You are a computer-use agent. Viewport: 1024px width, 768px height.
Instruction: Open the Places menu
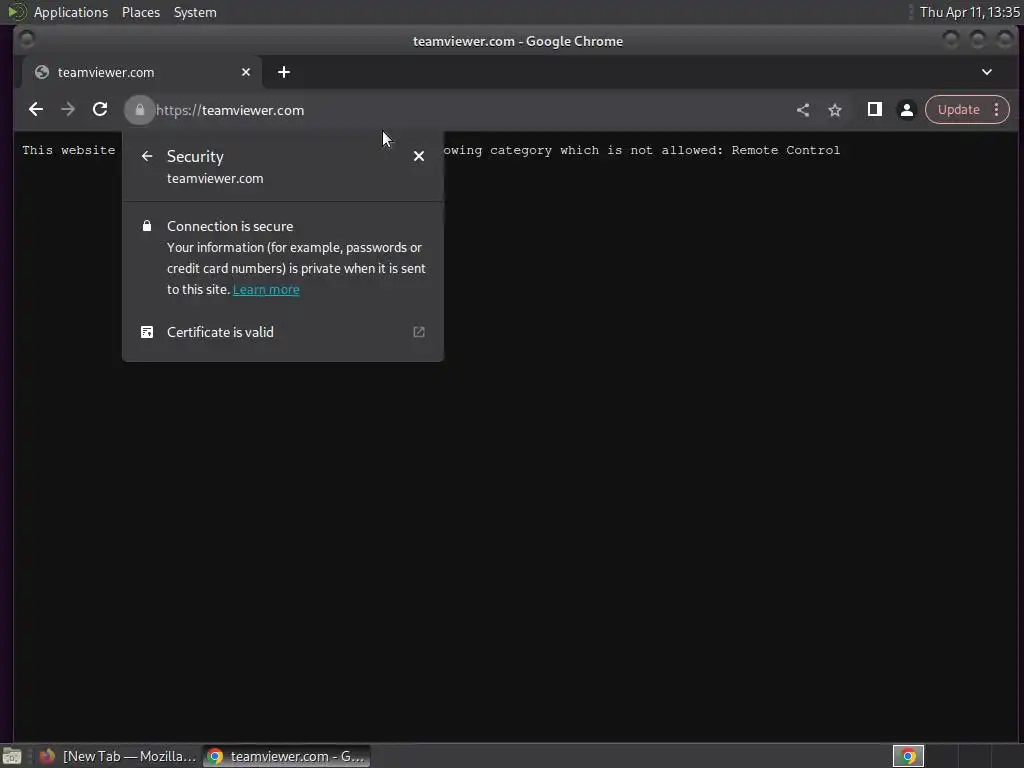140,12
